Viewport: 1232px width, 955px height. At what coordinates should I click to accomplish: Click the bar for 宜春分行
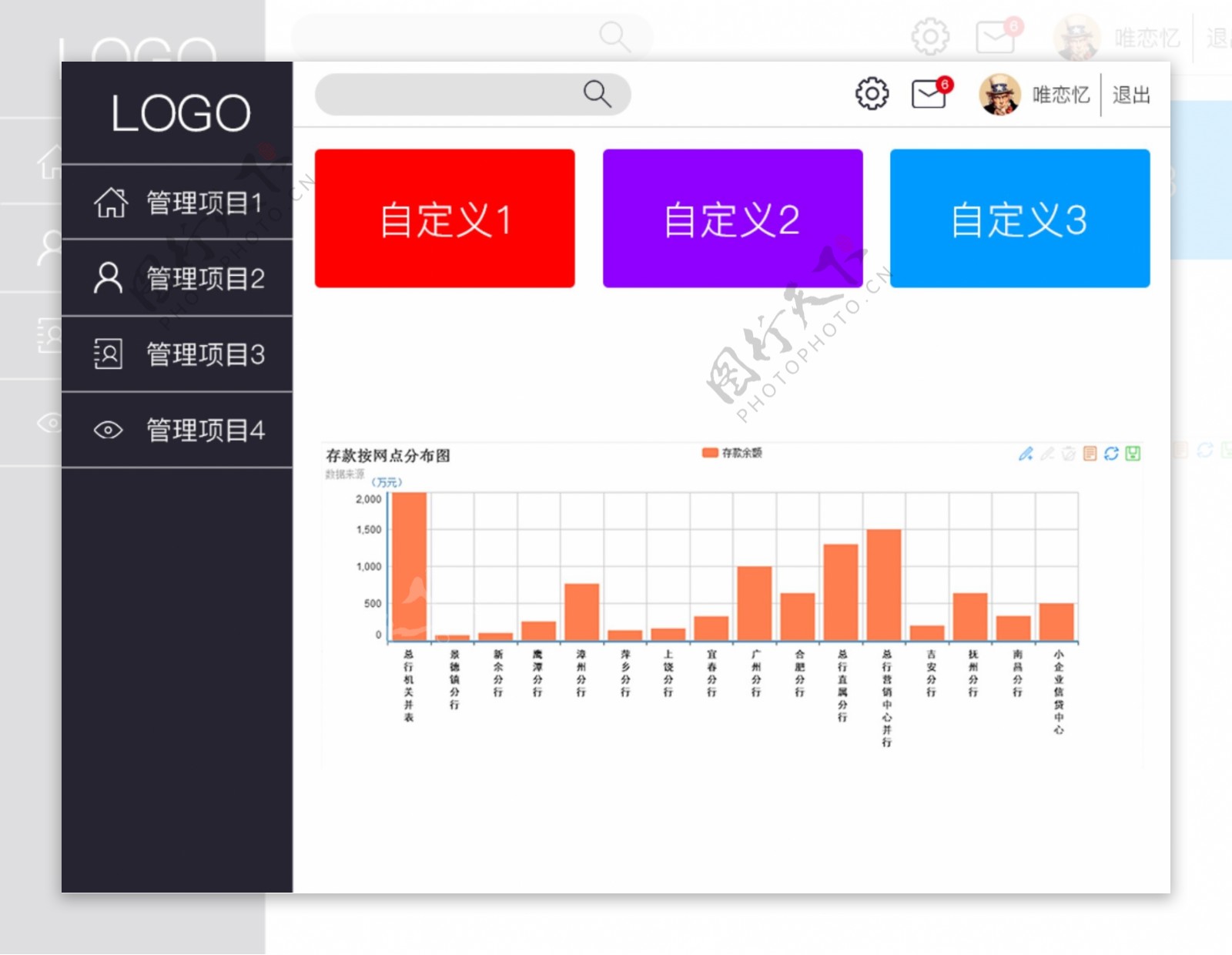coord(711,628)
